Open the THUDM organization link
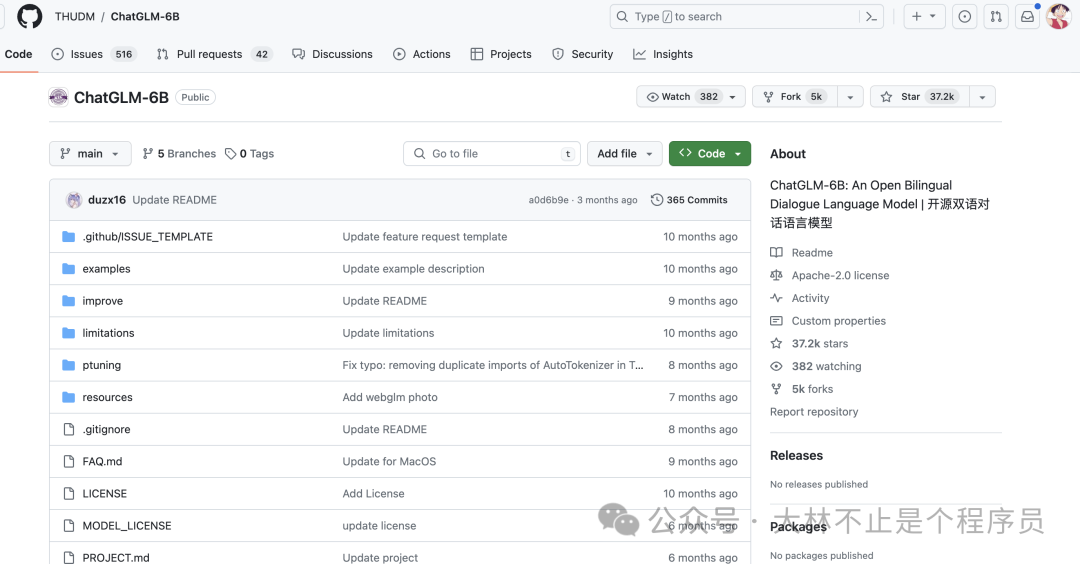The height and width of the screenshot is (564, 1080). point(75,17)
